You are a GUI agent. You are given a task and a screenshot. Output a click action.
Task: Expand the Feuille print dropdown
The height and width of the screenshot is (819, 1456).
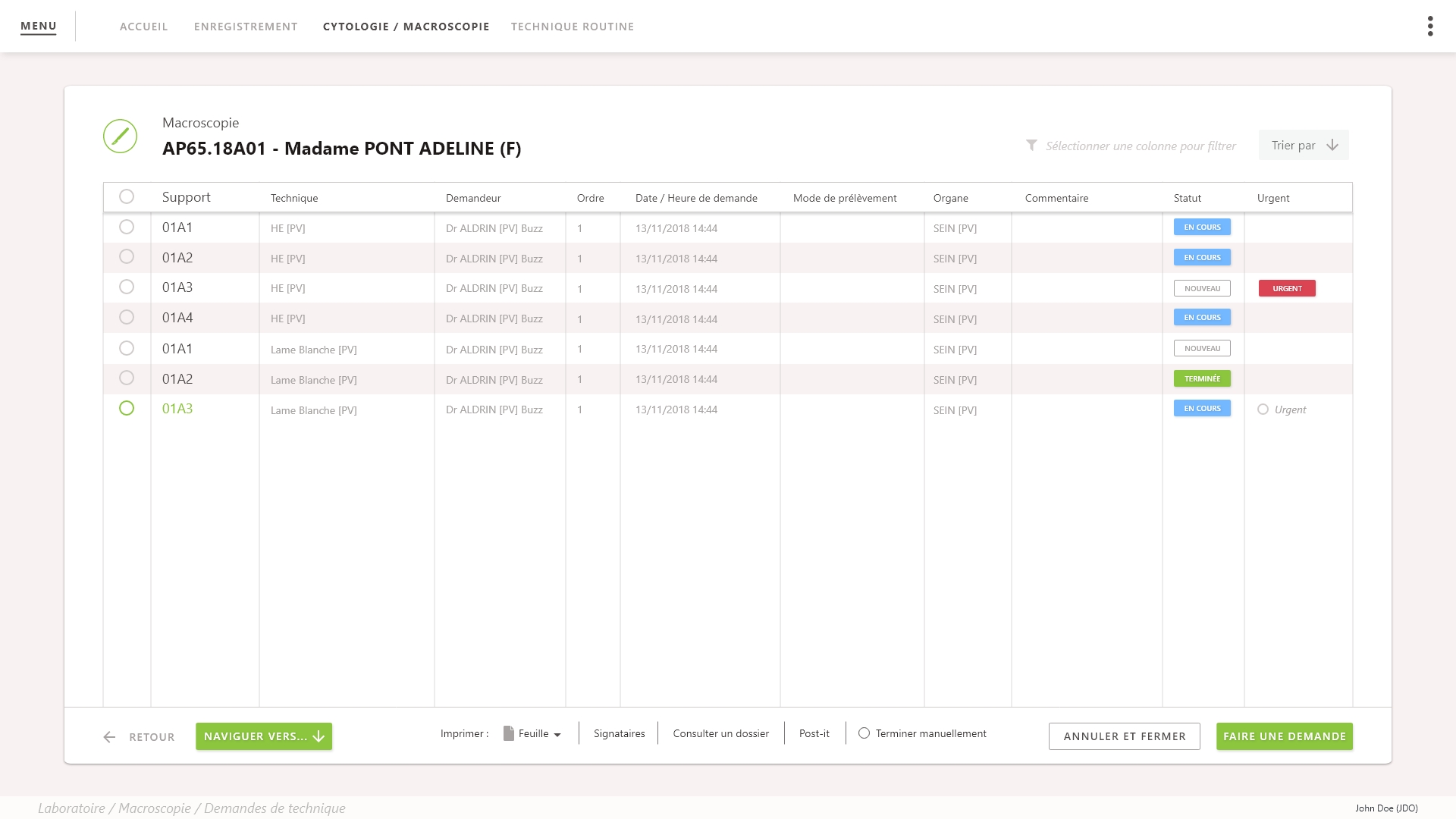click(557, 734)
